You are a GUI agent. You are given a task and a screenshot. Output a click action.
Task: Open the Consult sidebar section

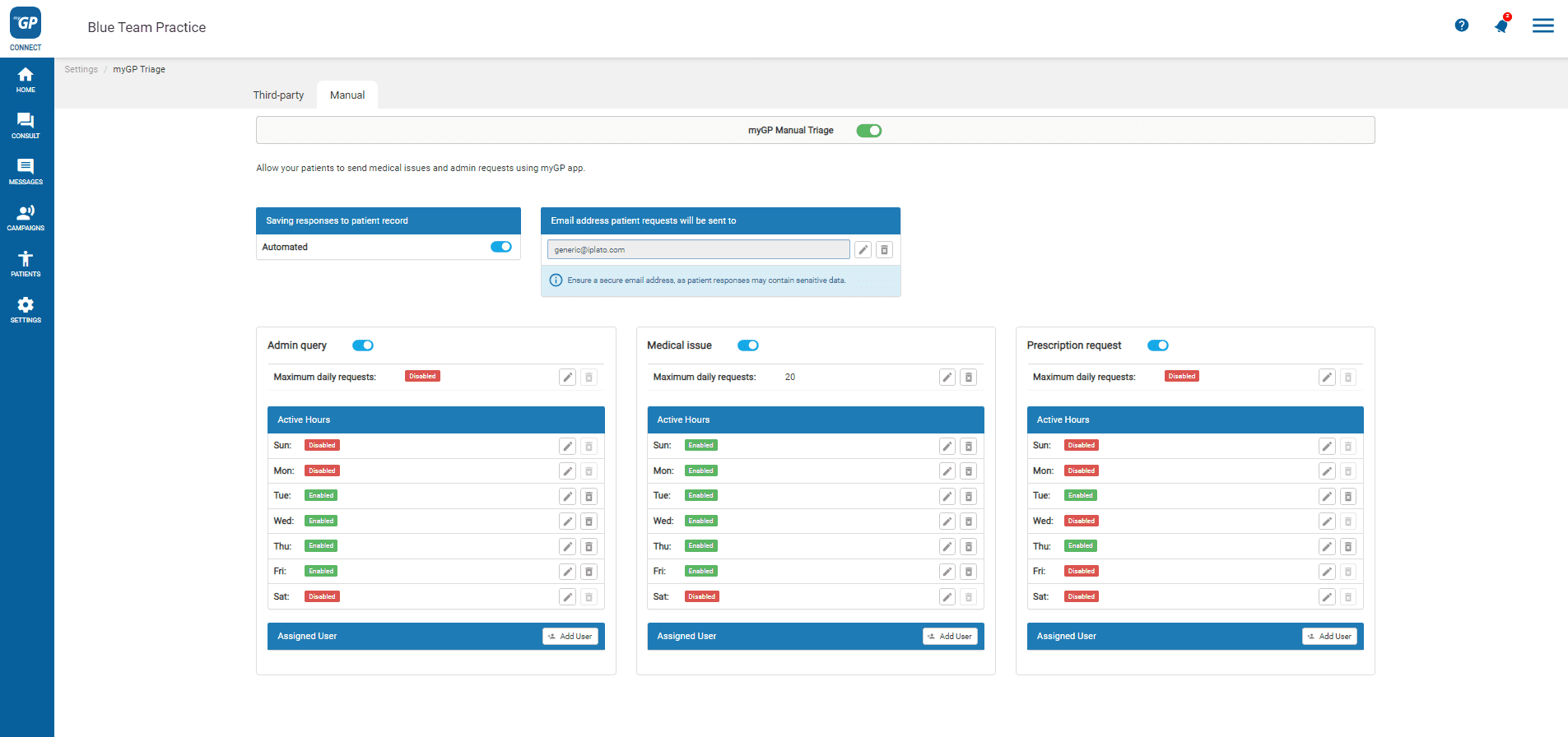pyautogui.click(x=26, y=126)
